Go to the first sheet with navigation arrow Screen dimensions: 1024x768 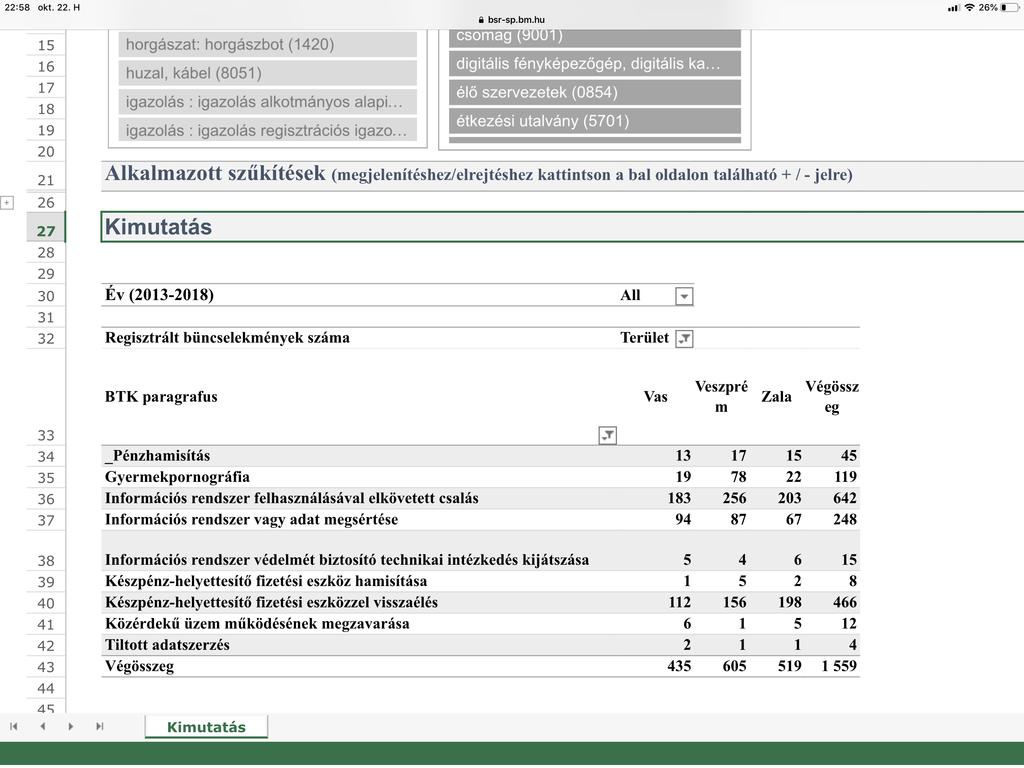point(14,726)
